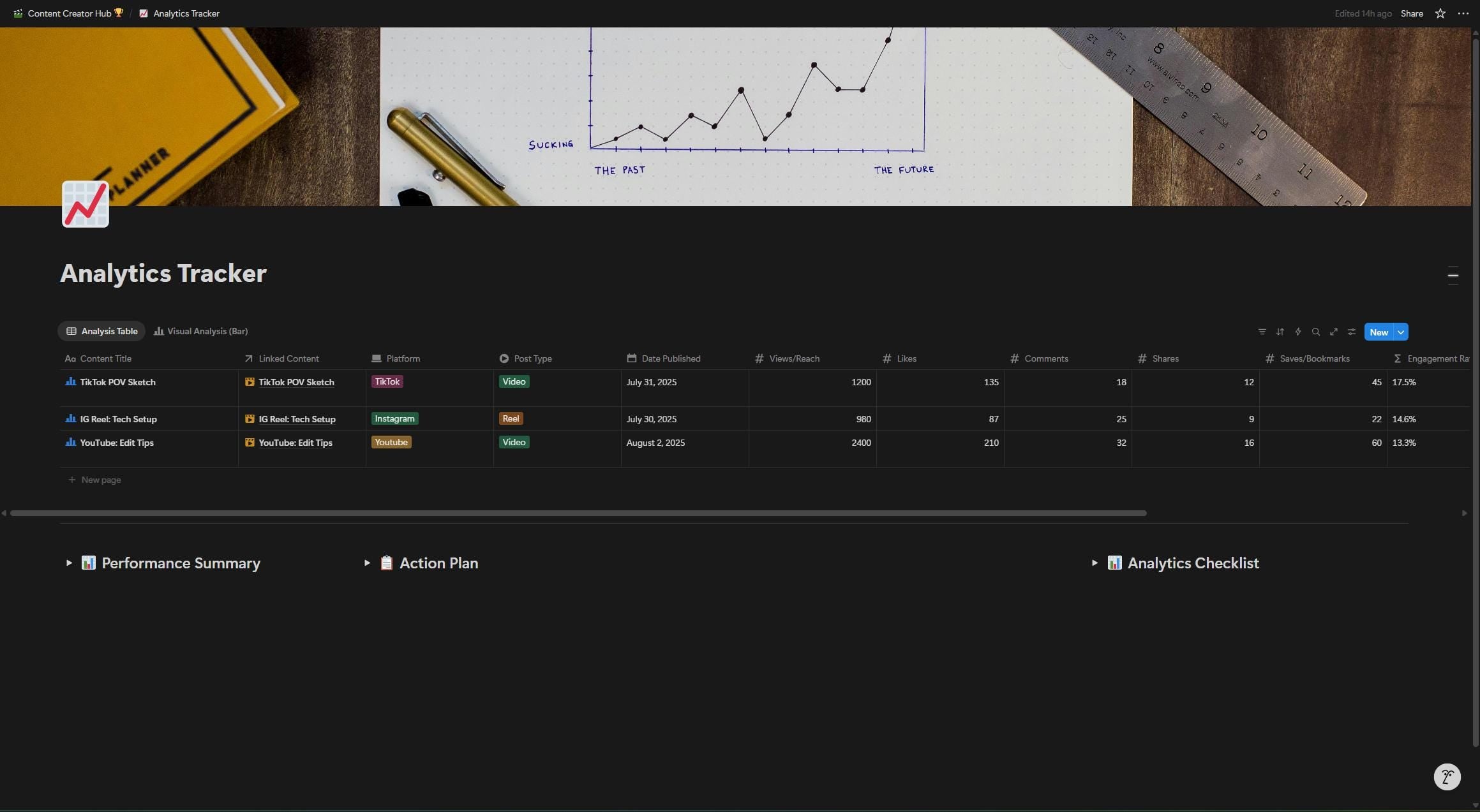The height and width of the screenshot is (812, 1480).
Task: Click the Share button
Action: click(x=1412, y=13)
